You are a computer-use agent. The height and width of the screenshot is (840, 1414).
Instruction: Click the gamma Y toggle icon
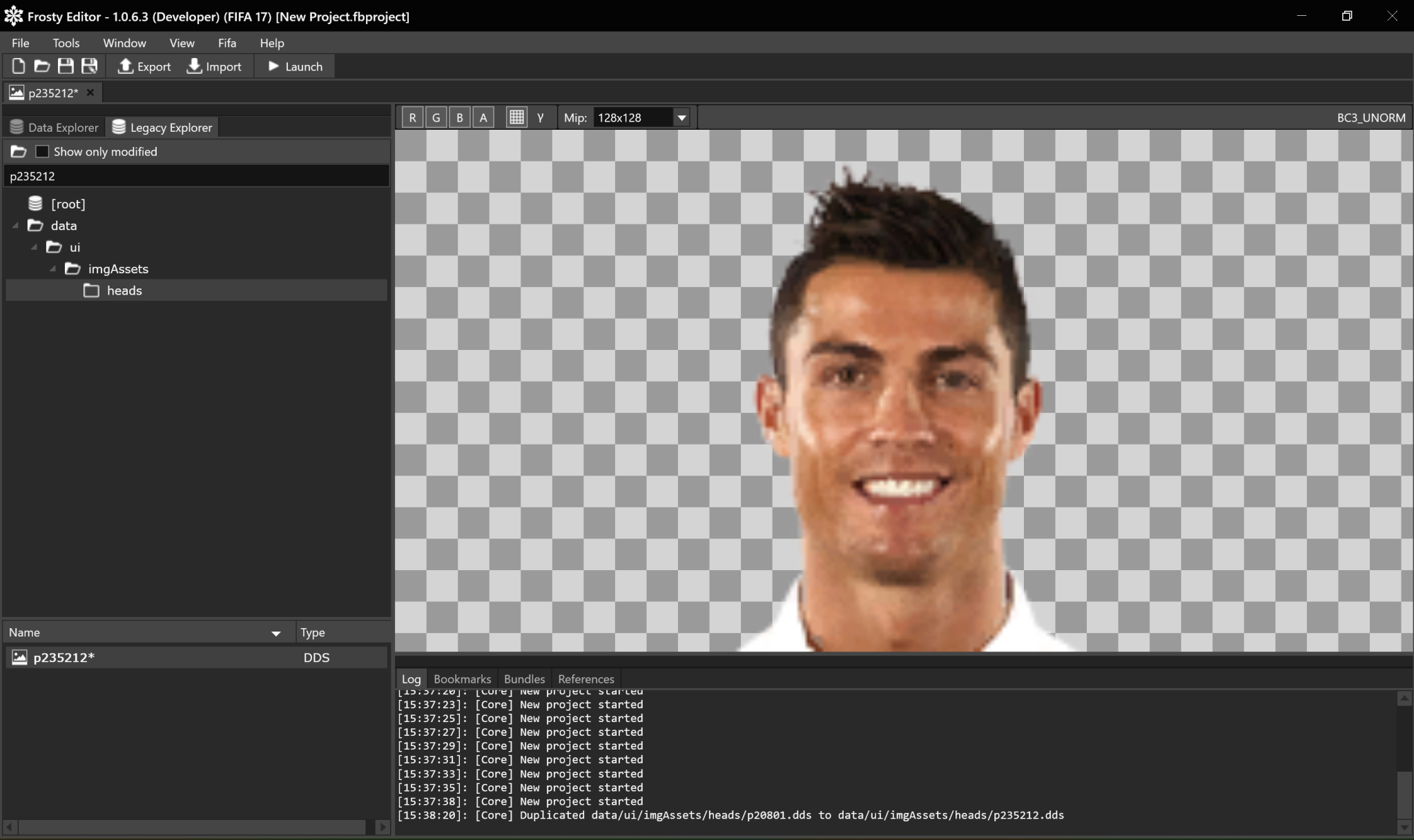click(541, 117)
